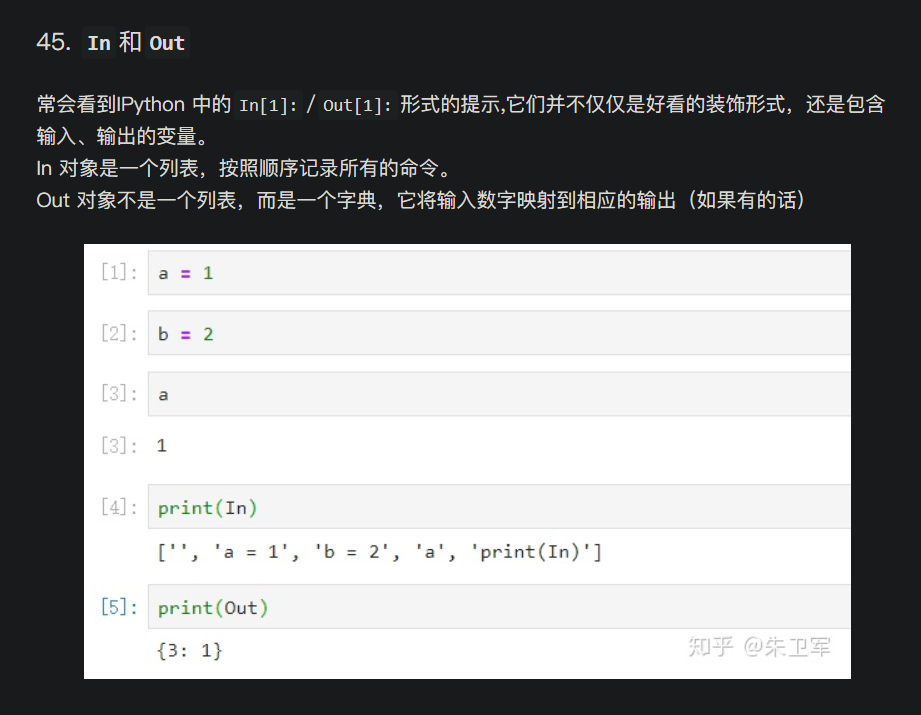Viewport: 921px width, 715px height.
Task: Select the print(Out) code cell
Action: coord(211,608)
